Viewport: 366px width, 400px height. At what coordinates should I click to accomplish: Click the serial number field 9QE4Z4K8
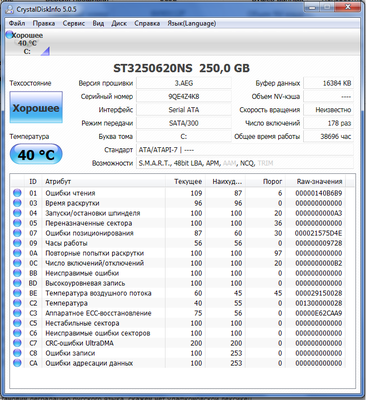pyautogui.click(x=184, y=96)
